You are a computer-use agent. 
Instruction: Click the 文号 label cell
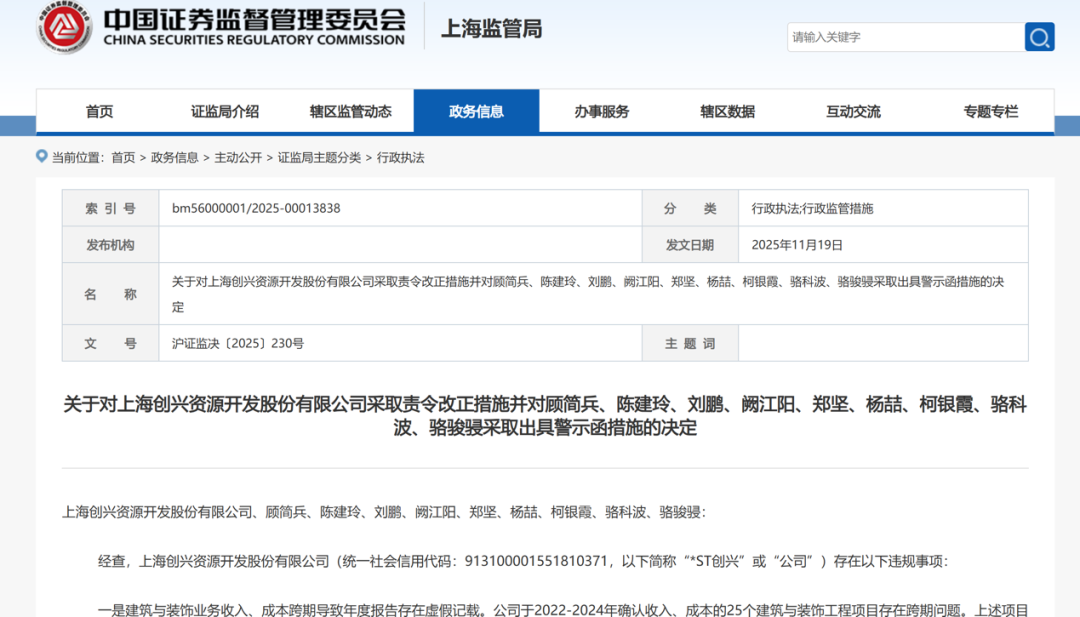tap(111, 343)
